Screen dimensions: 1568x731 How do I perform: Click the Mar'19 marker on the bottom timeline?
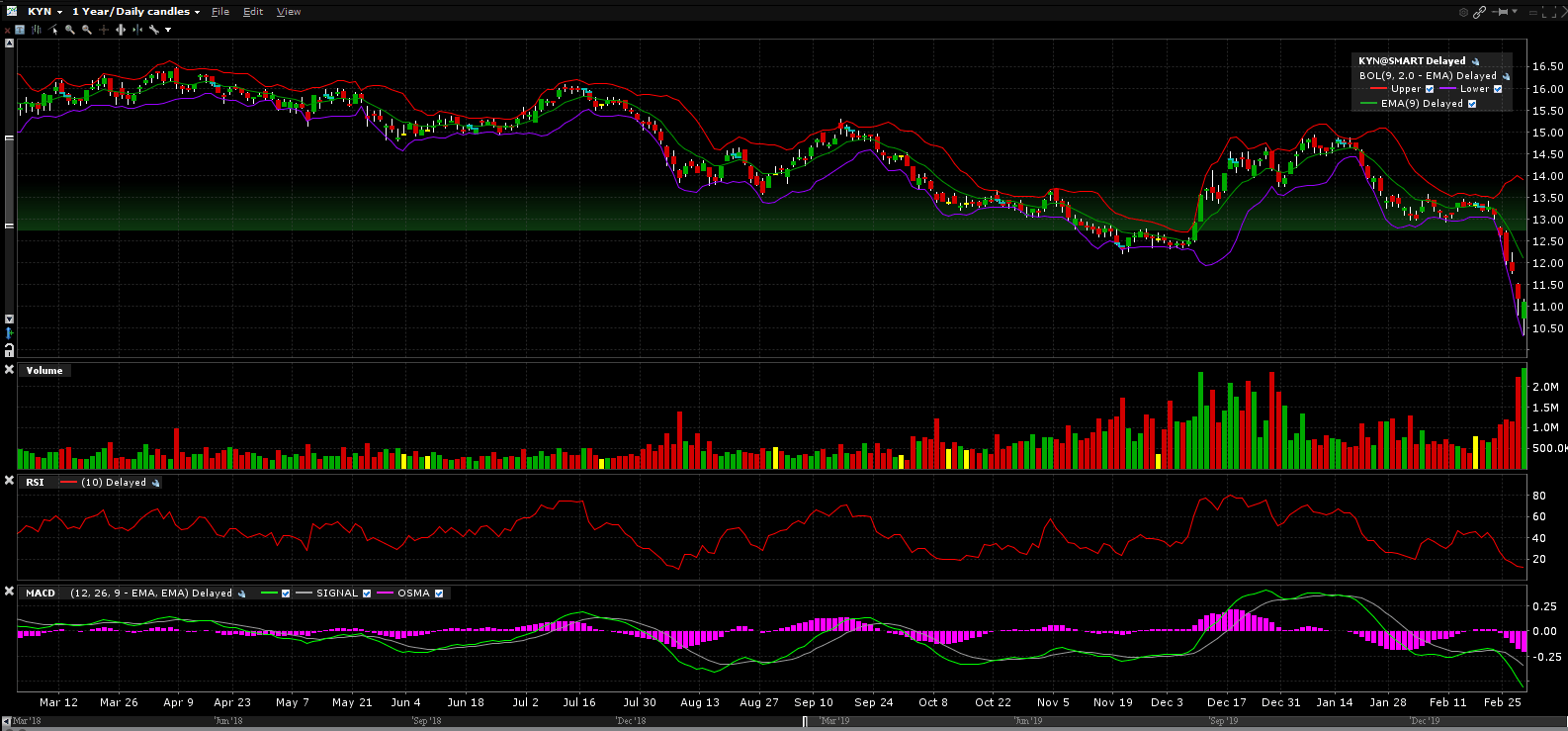(x=834, y=721)
